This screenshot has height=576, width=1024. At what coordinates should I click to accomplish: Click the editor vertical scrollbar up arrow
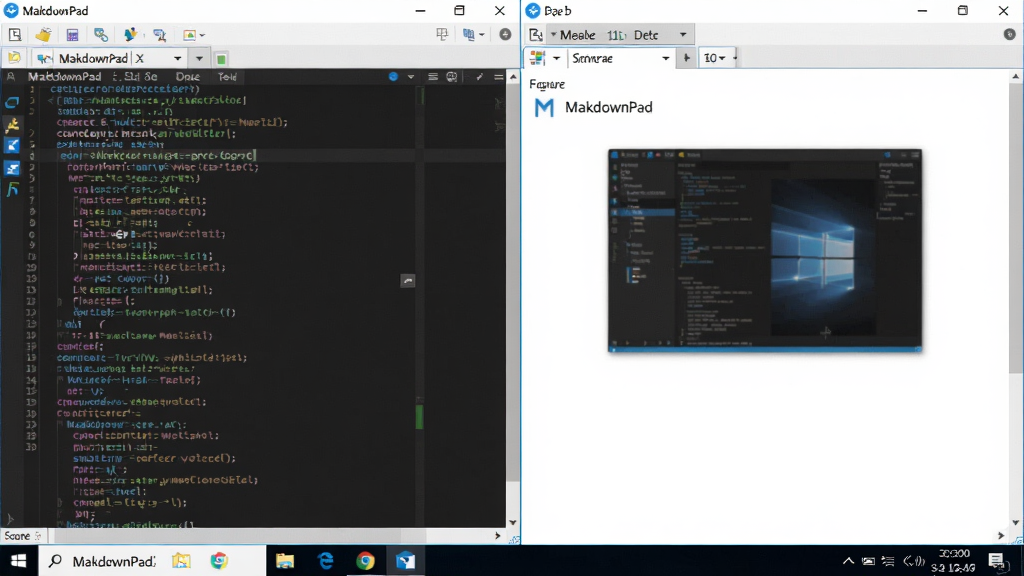[x=513, y=77]
